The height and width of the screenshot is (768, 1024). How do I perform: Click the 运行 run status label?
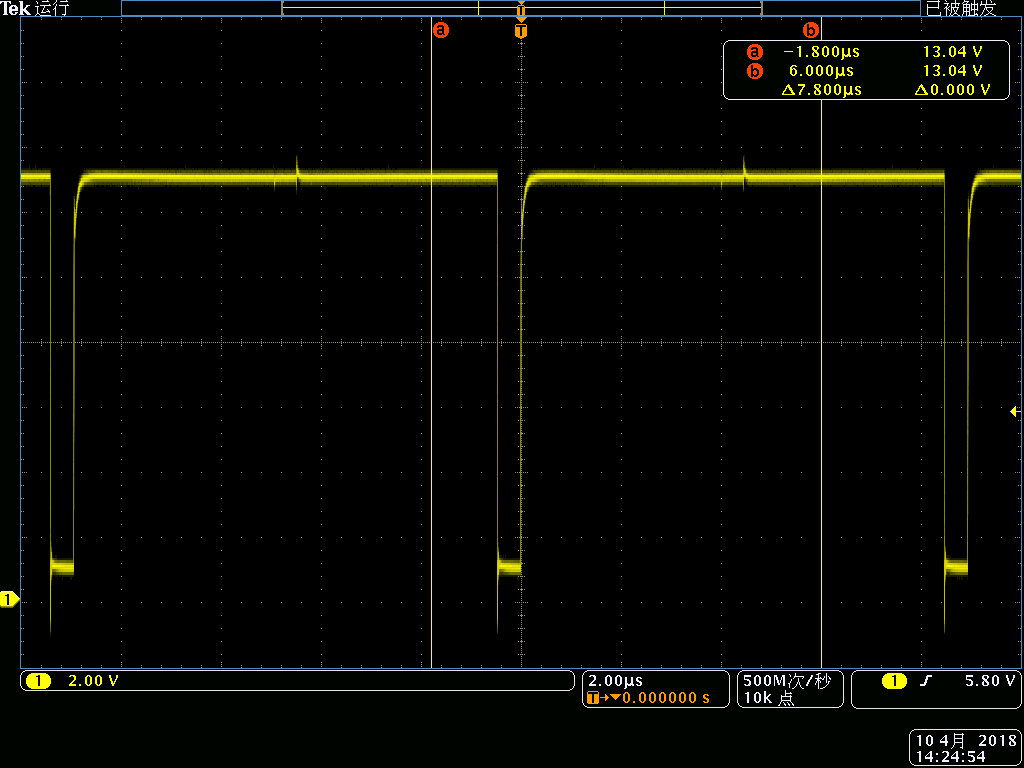coord(50,8)
